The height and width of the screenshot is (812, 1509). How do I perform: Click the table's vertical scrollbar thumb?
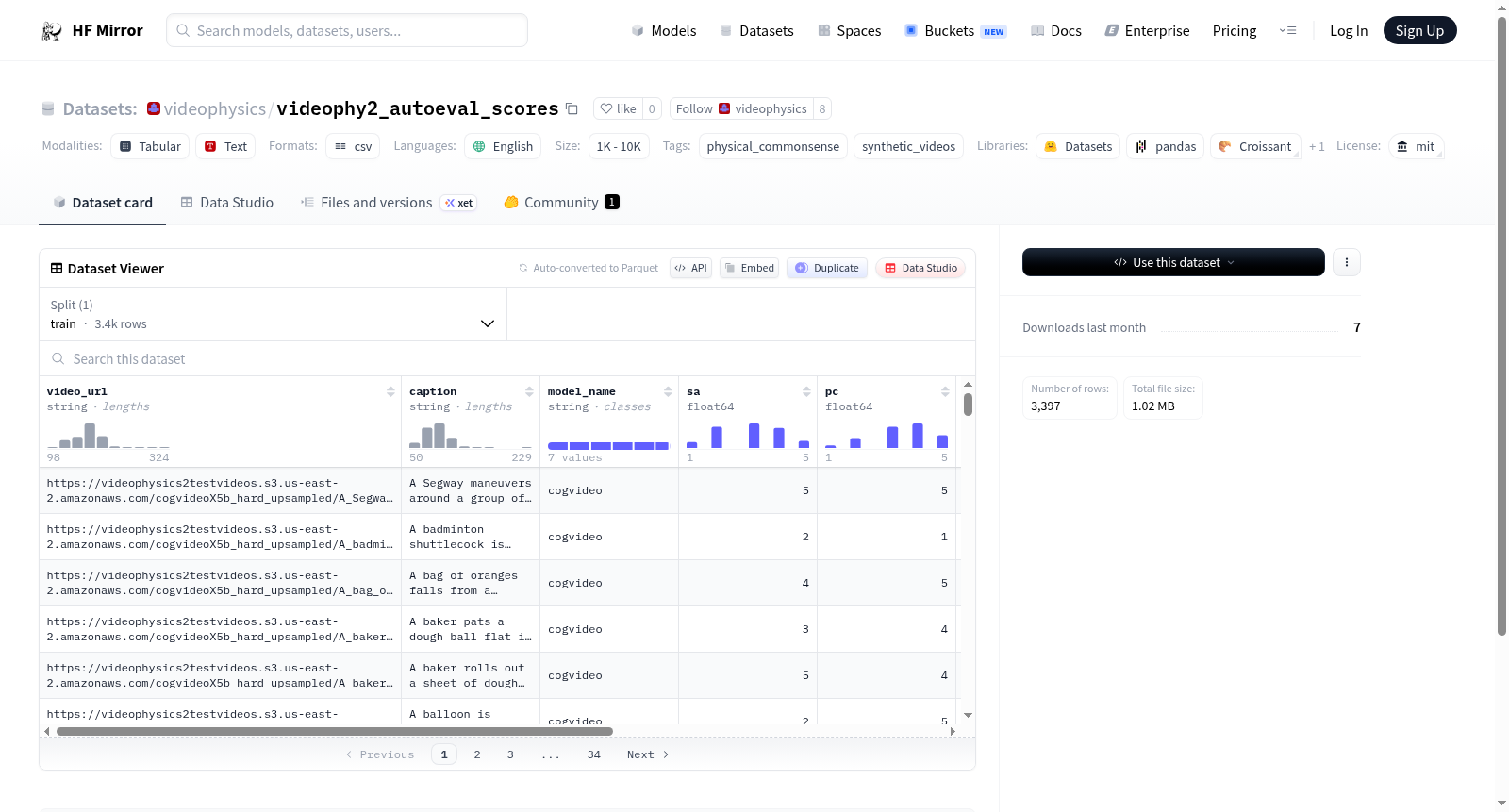point(968,405)
